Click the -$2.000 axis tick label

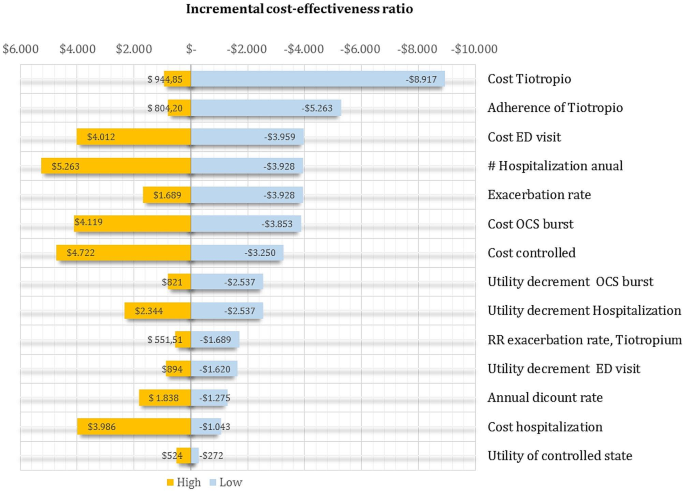click(247, 49)
